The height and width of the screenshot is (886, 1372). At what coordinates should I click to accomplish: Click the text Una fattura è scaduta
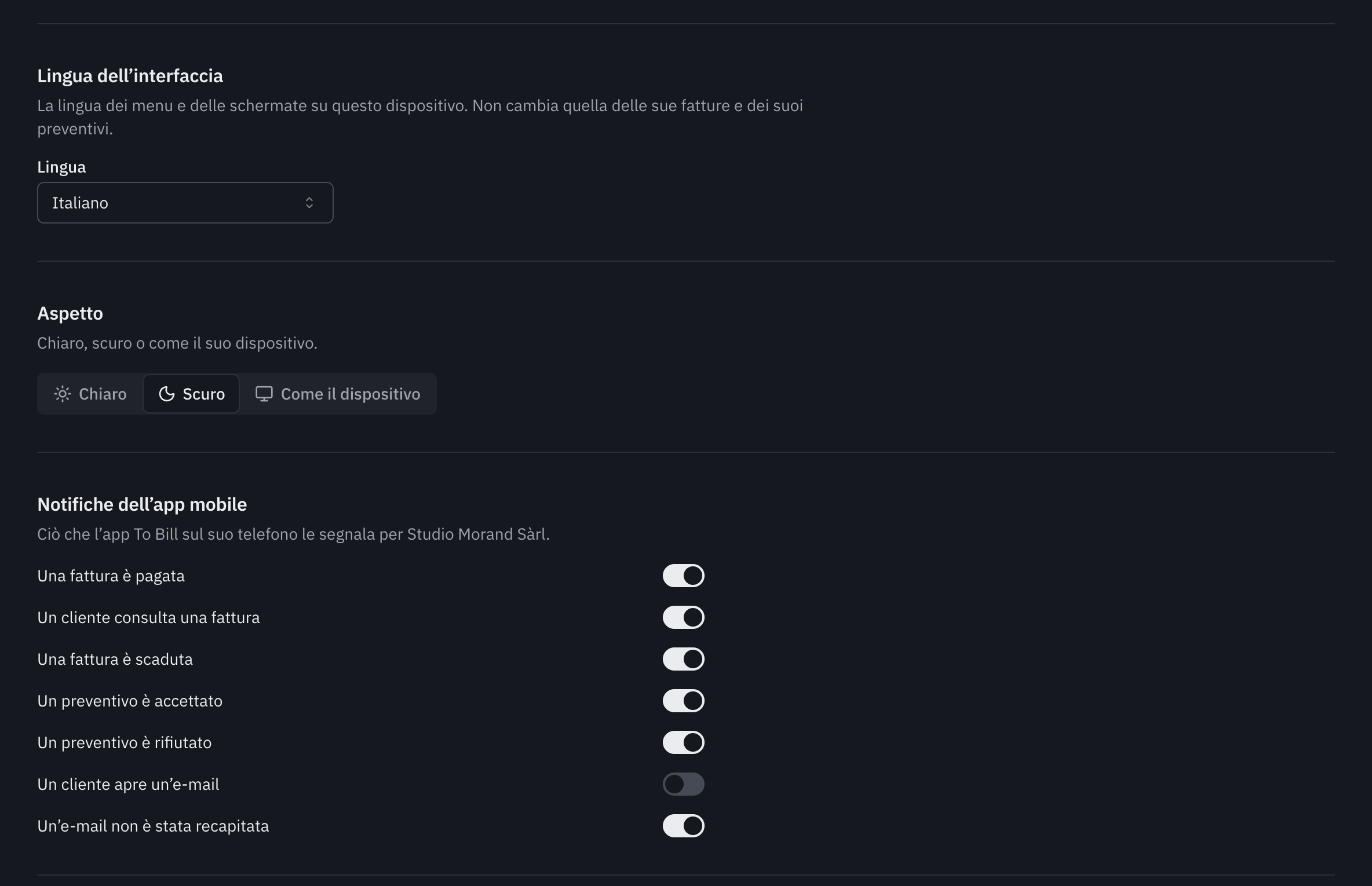[115, 659]
